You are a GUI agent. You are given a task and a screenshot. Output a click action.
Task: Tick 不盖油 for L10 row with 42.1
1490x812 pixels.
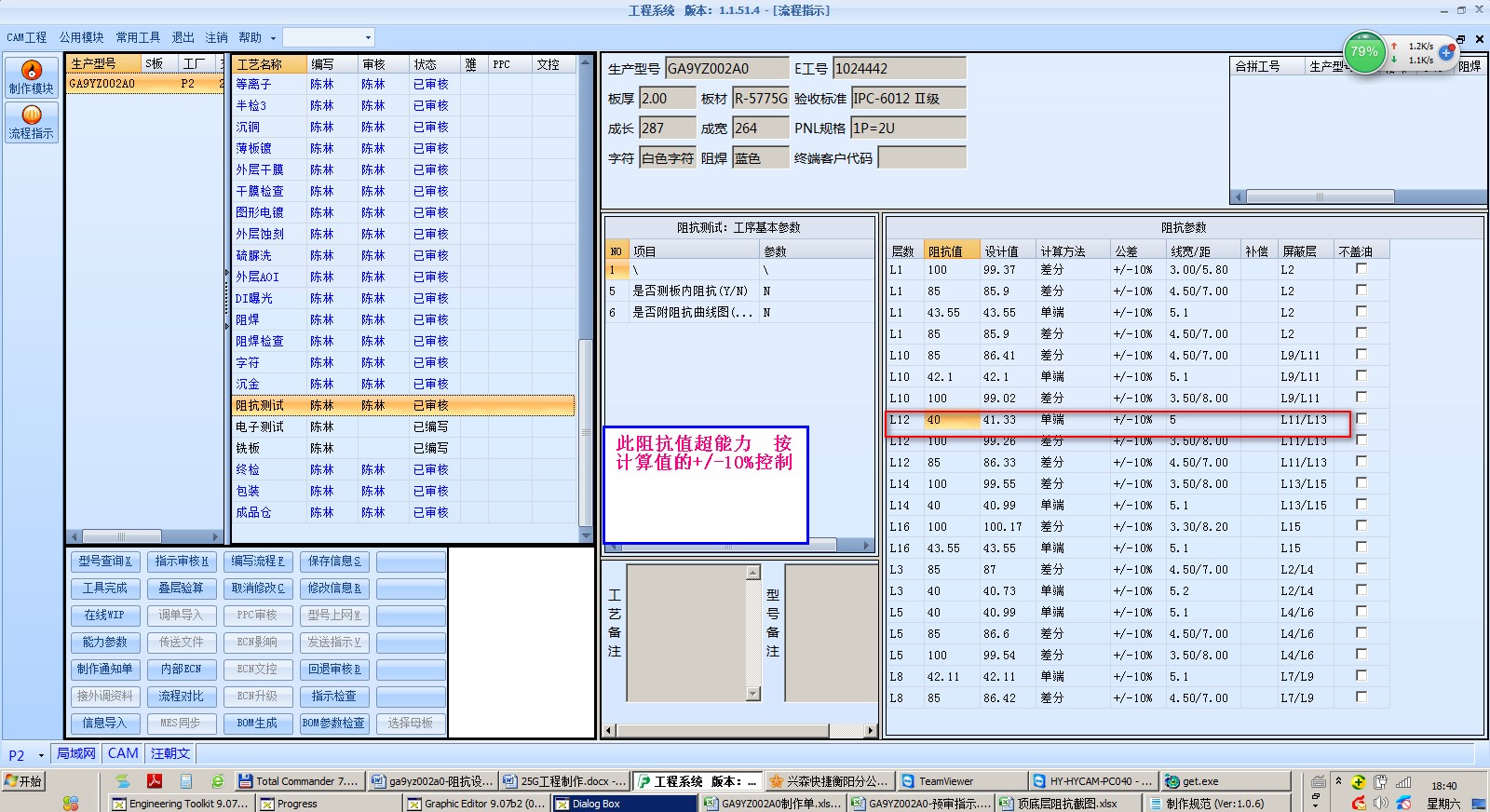pos(1361,375)
